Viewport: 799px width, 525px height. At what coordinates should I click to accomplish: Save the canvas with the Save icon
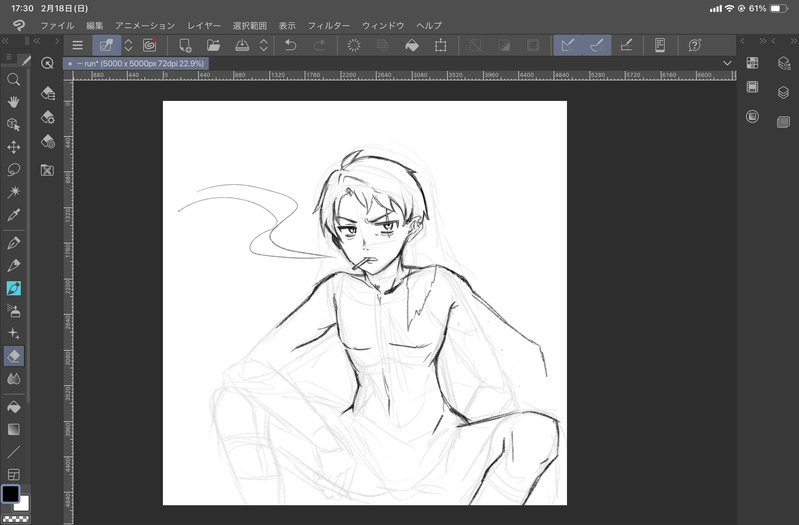pos(242,45)
